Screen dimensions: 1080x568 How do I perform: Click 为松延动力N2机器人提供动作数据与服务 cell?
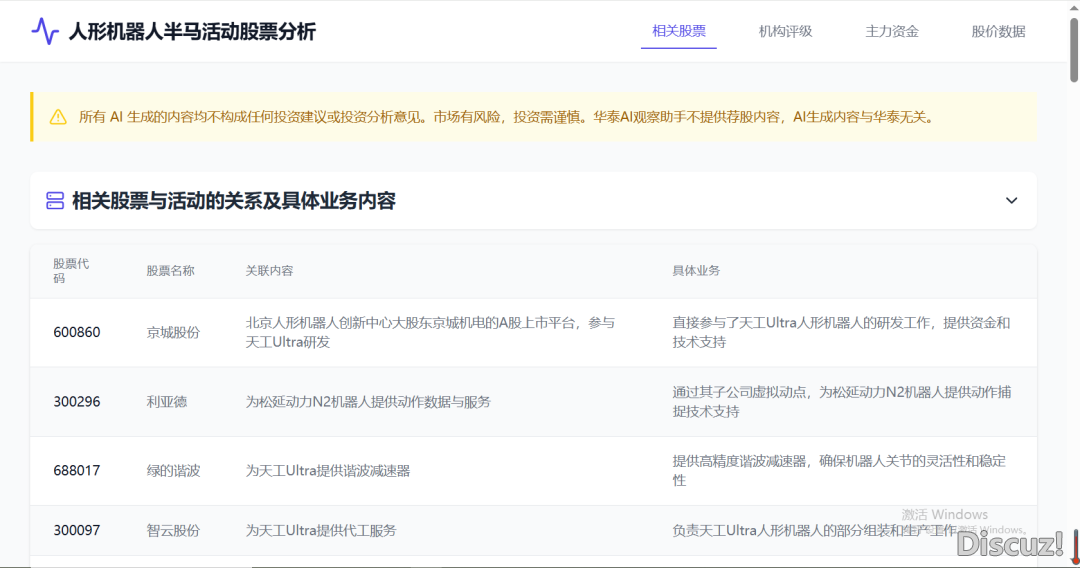click(368, 402)
